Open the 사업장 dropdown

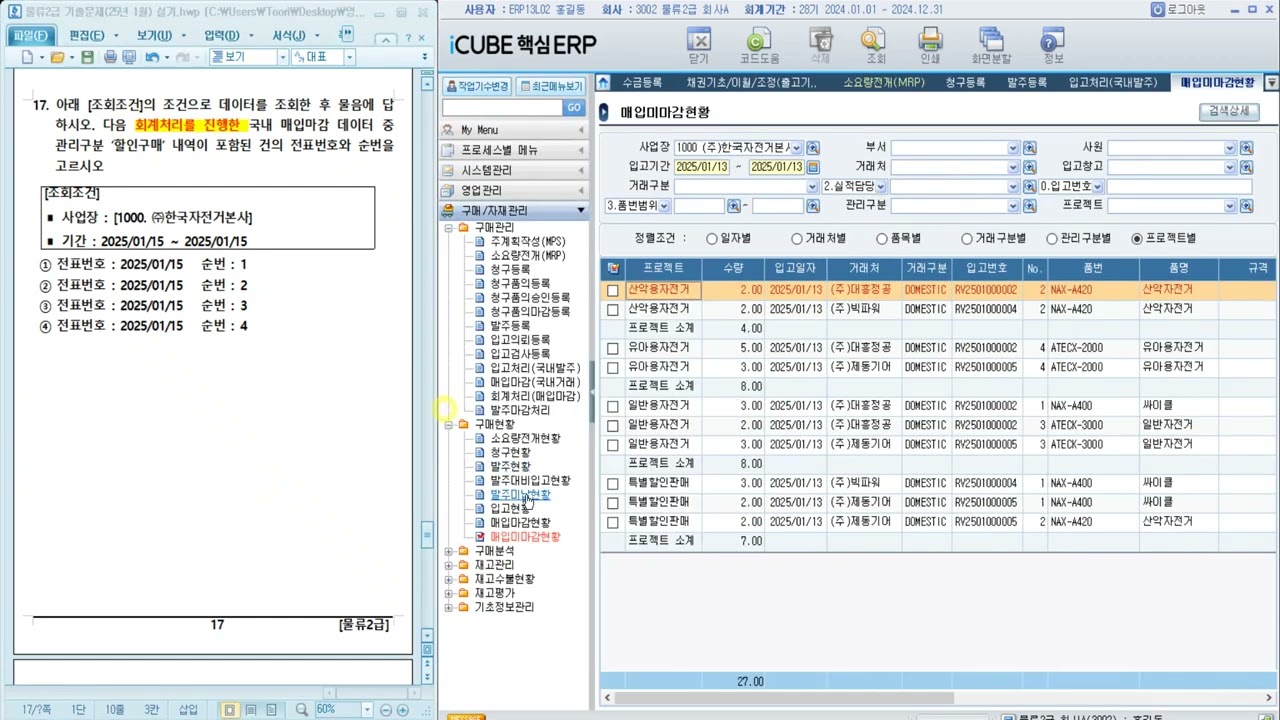tap(797, 148)
